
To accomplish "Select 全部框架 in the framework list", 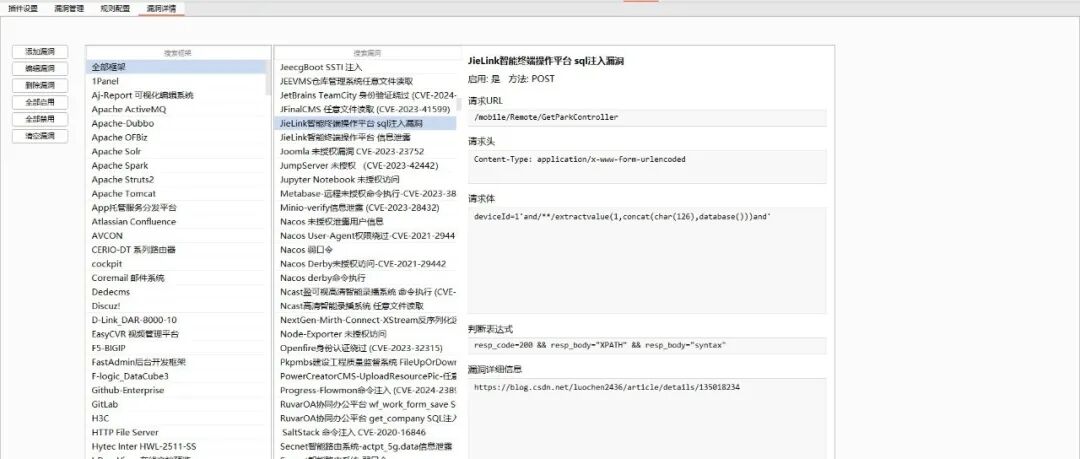I will point(176,67).
